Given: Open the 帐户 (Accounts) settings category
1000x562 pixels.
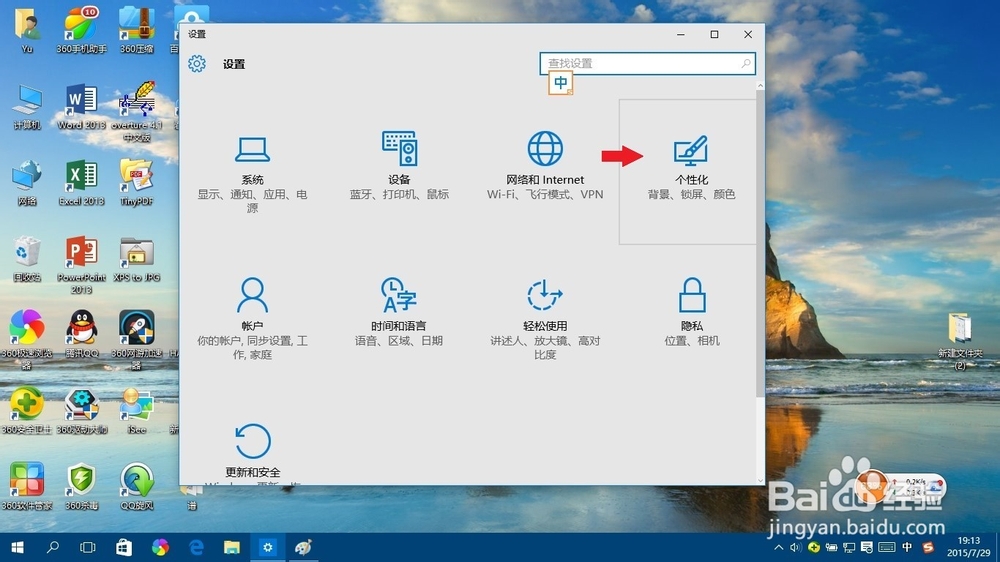Looking at the screenshot, I should point(253,318).
